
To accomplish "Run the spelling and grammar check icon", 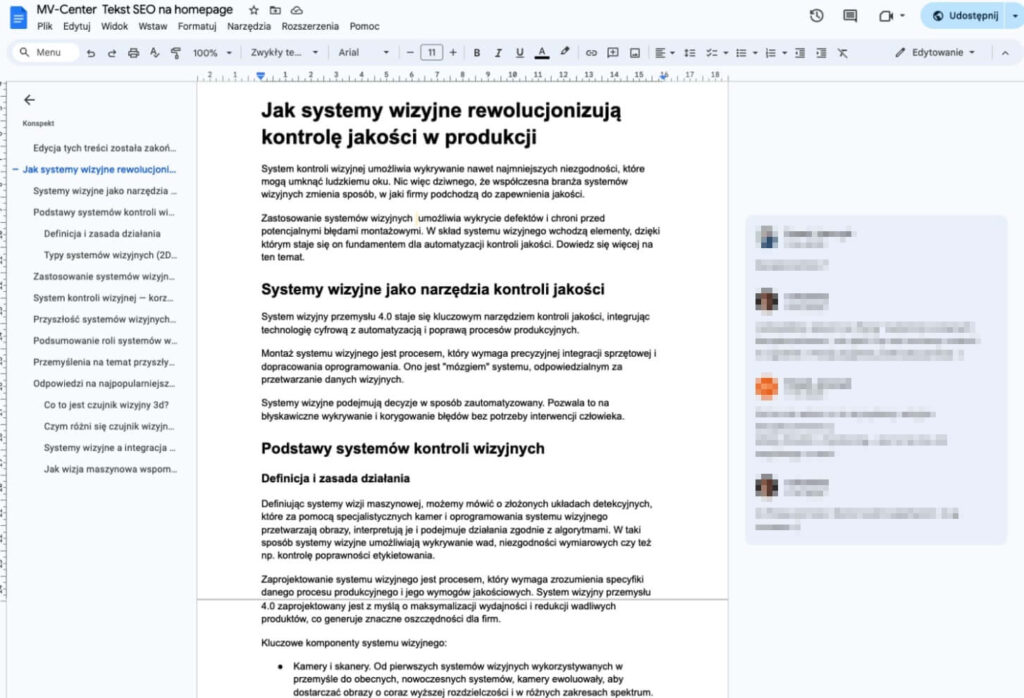I will [x=152, y=52].
